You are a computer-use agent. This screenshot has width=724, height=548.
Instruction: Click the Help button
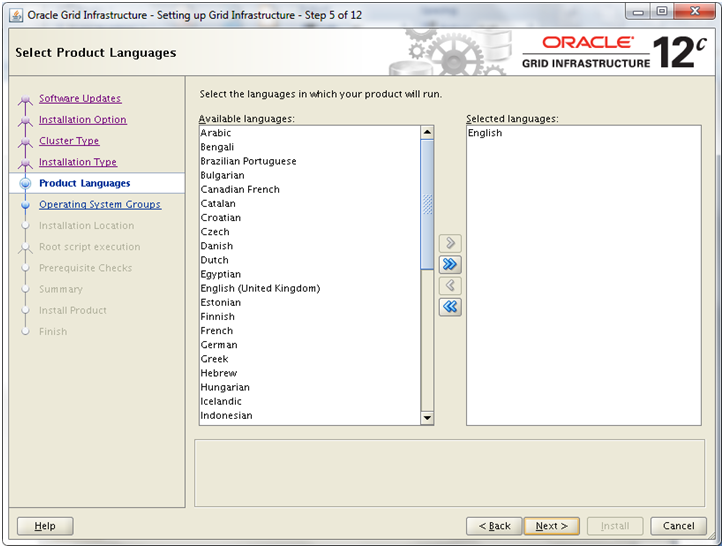click(x=45, y=526)
